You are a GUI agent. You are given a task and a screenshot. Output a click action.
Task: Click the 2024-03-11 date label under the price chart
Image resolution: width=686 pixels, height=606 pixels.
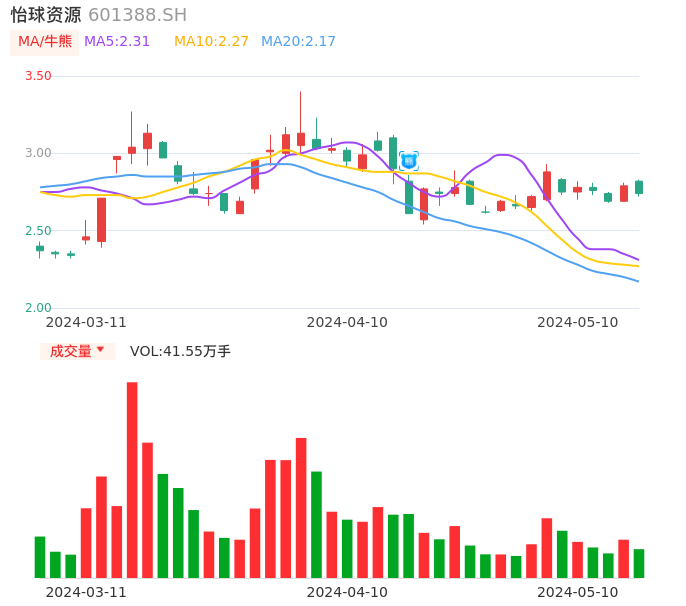[86, 322]
